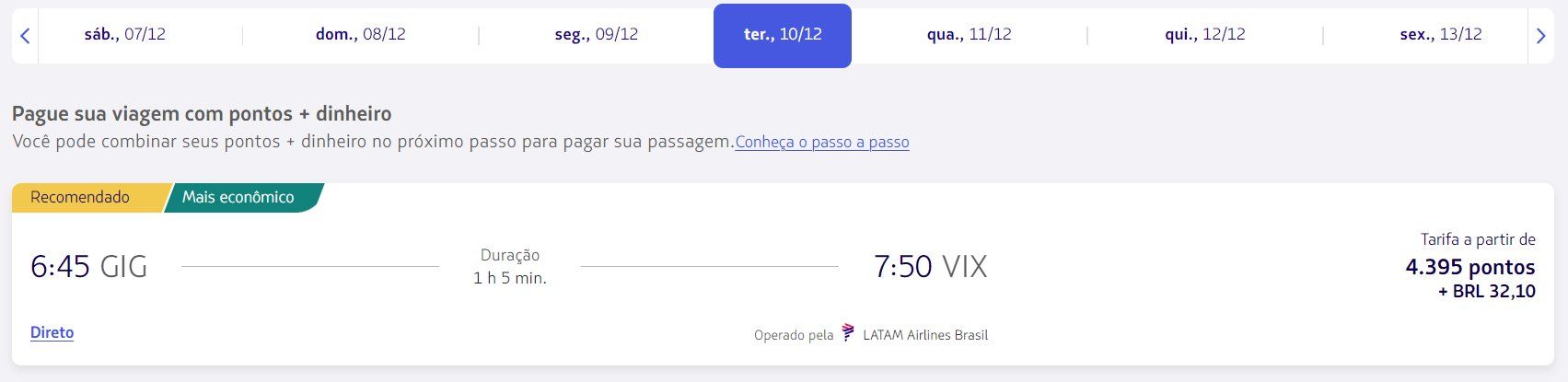Select the highlighted ter., 10/12 tab
Image resolution: width=1568 pixels, height=382 pixels.
[x=783, y=35]
